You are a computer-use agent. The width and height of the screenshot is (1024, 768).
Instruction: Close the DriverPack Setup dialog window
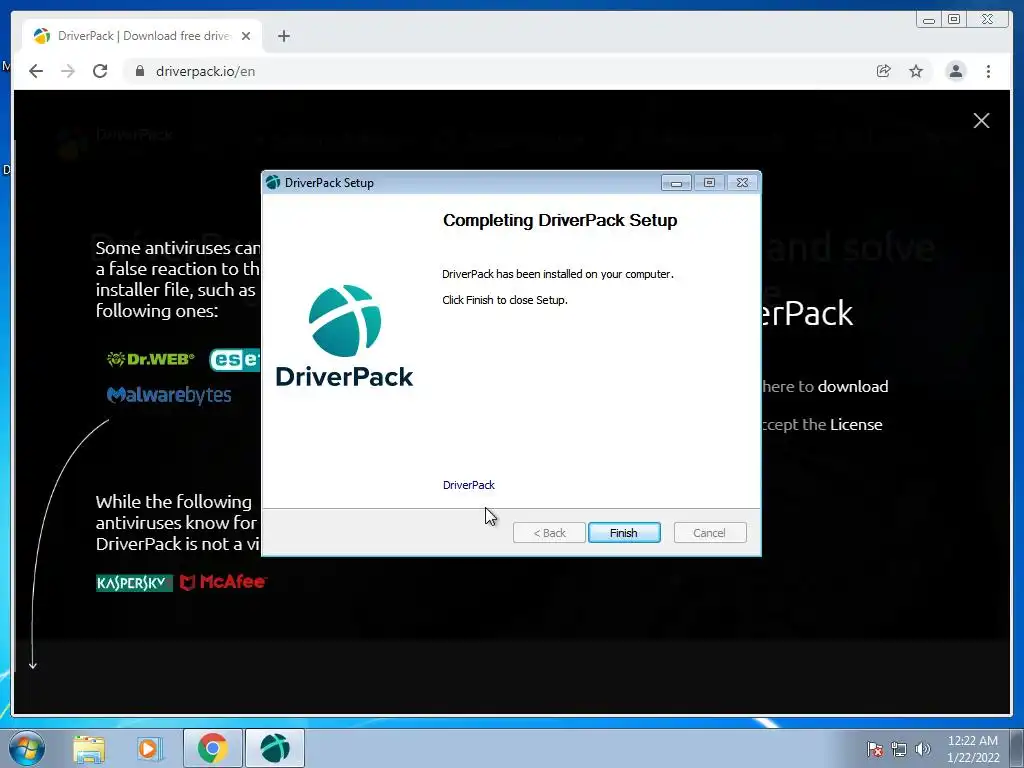click(743, 183)
